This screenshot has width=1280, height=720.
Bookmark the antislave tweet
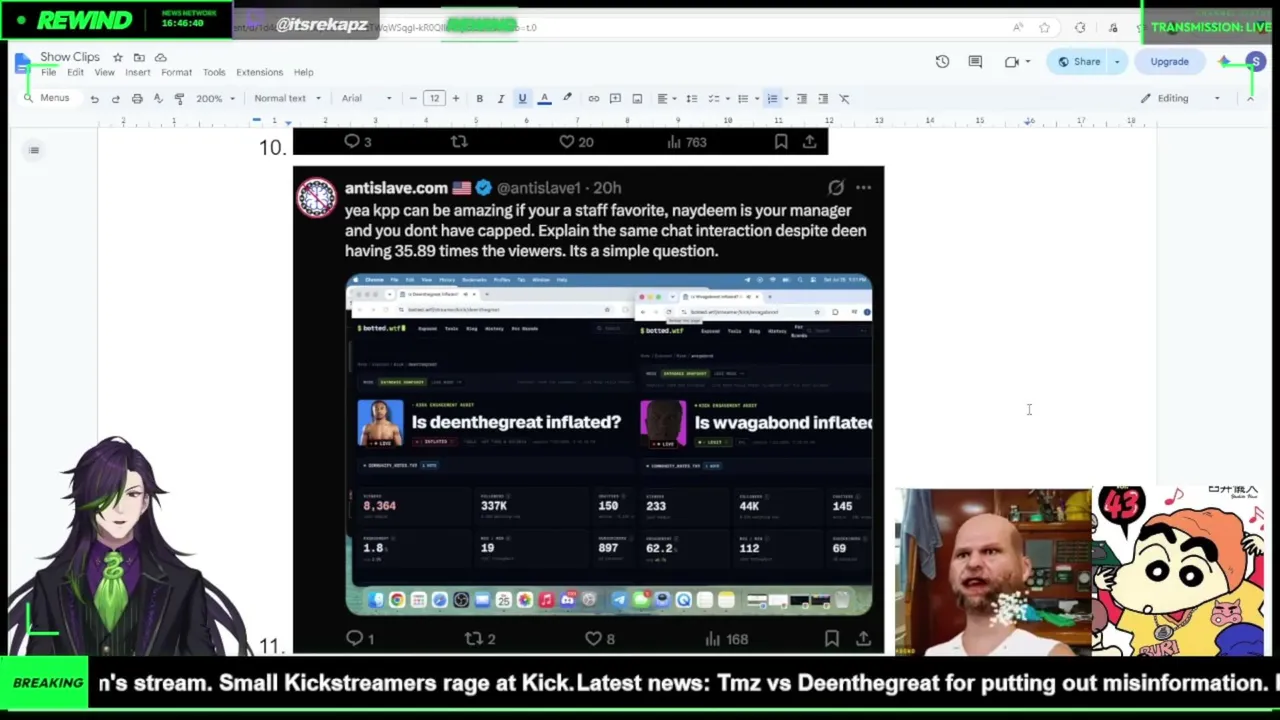click(x=831, y=638)
